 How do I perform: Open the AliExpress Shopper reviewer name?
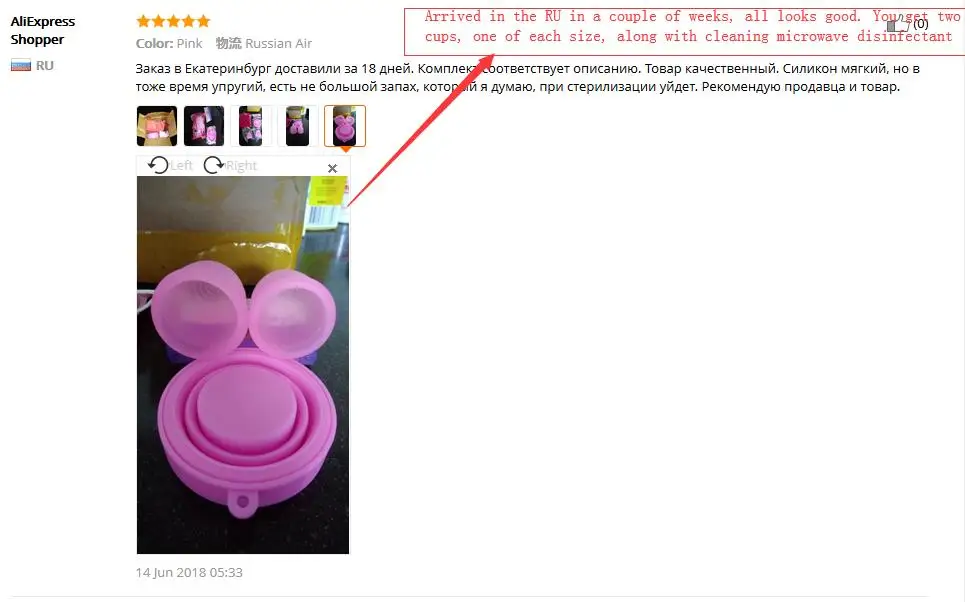click(x=42, y=30)
